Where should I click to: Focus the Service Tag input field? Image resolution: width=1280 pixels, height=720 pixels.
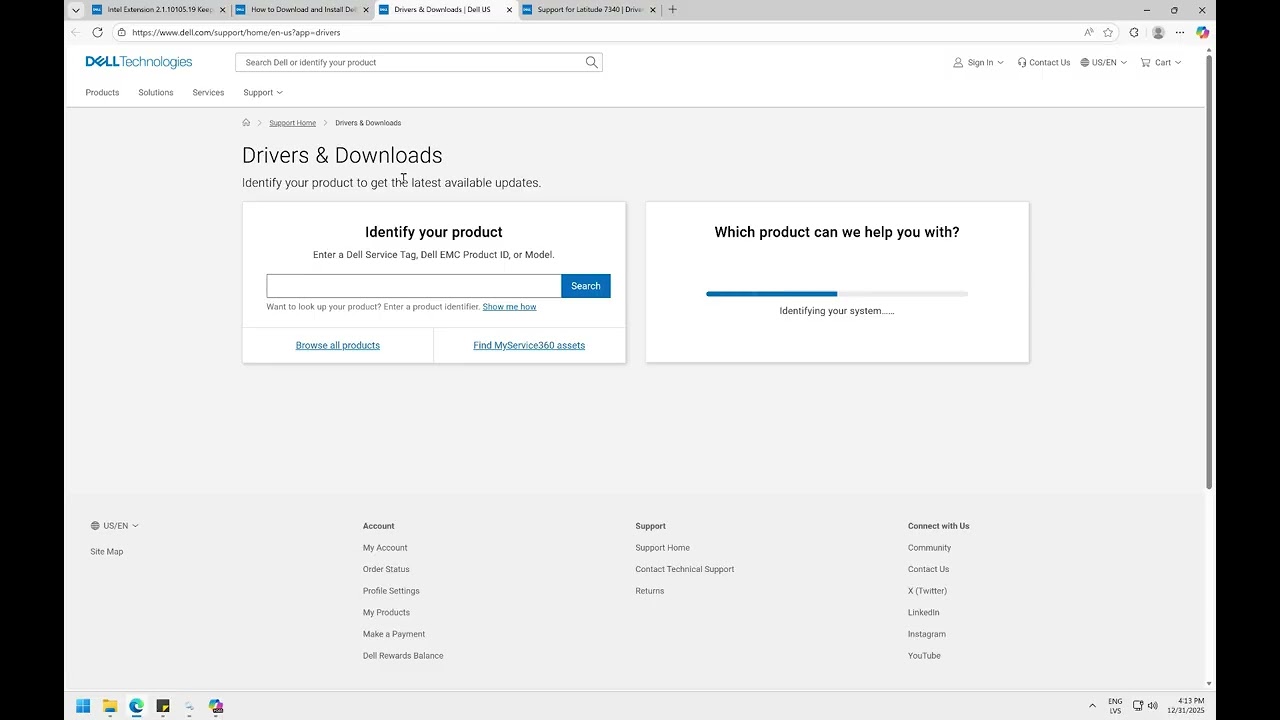pyautogui.click(x=414, y=286)
